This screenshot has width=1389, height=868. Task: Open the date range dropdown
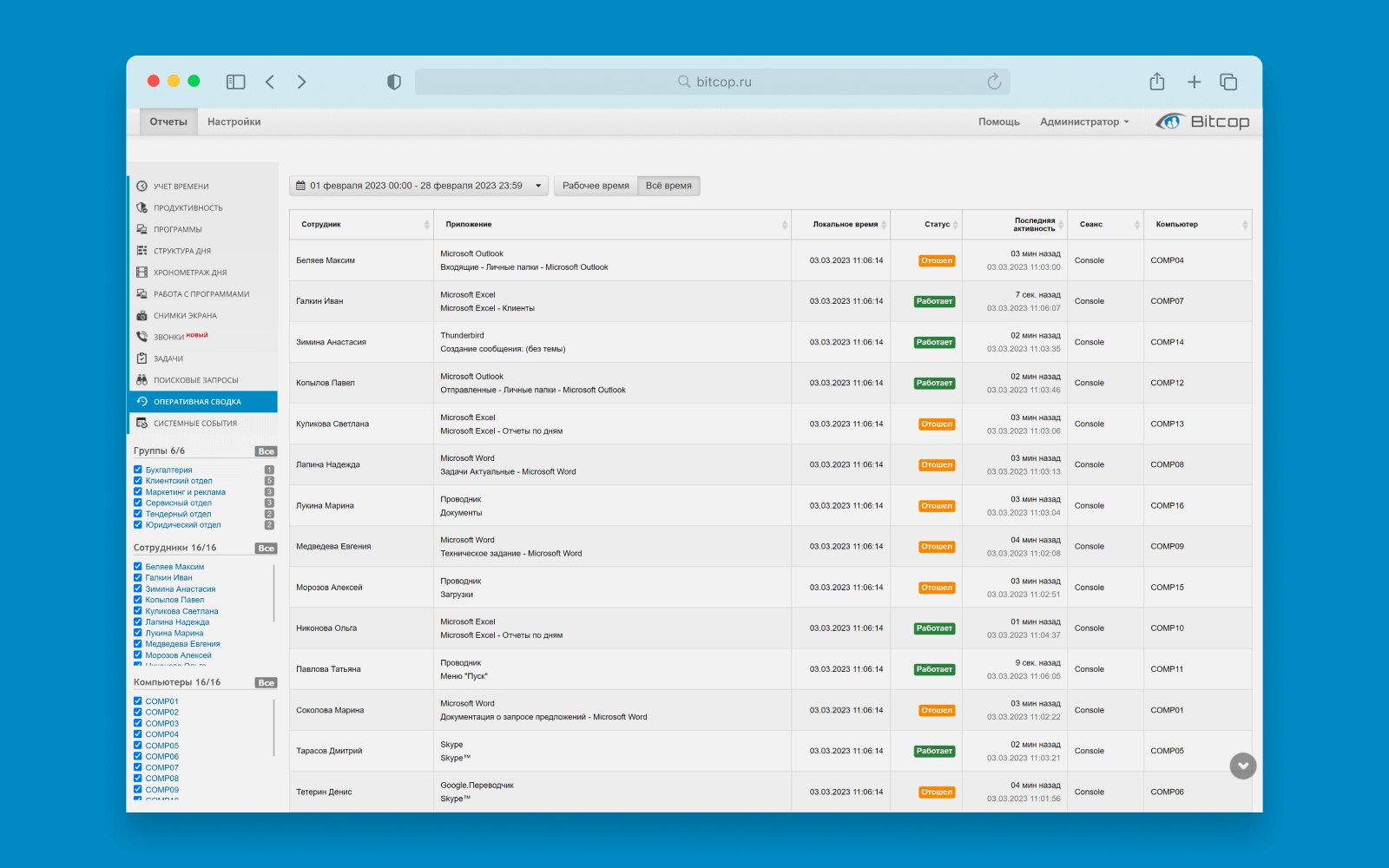tap(418, 186)
